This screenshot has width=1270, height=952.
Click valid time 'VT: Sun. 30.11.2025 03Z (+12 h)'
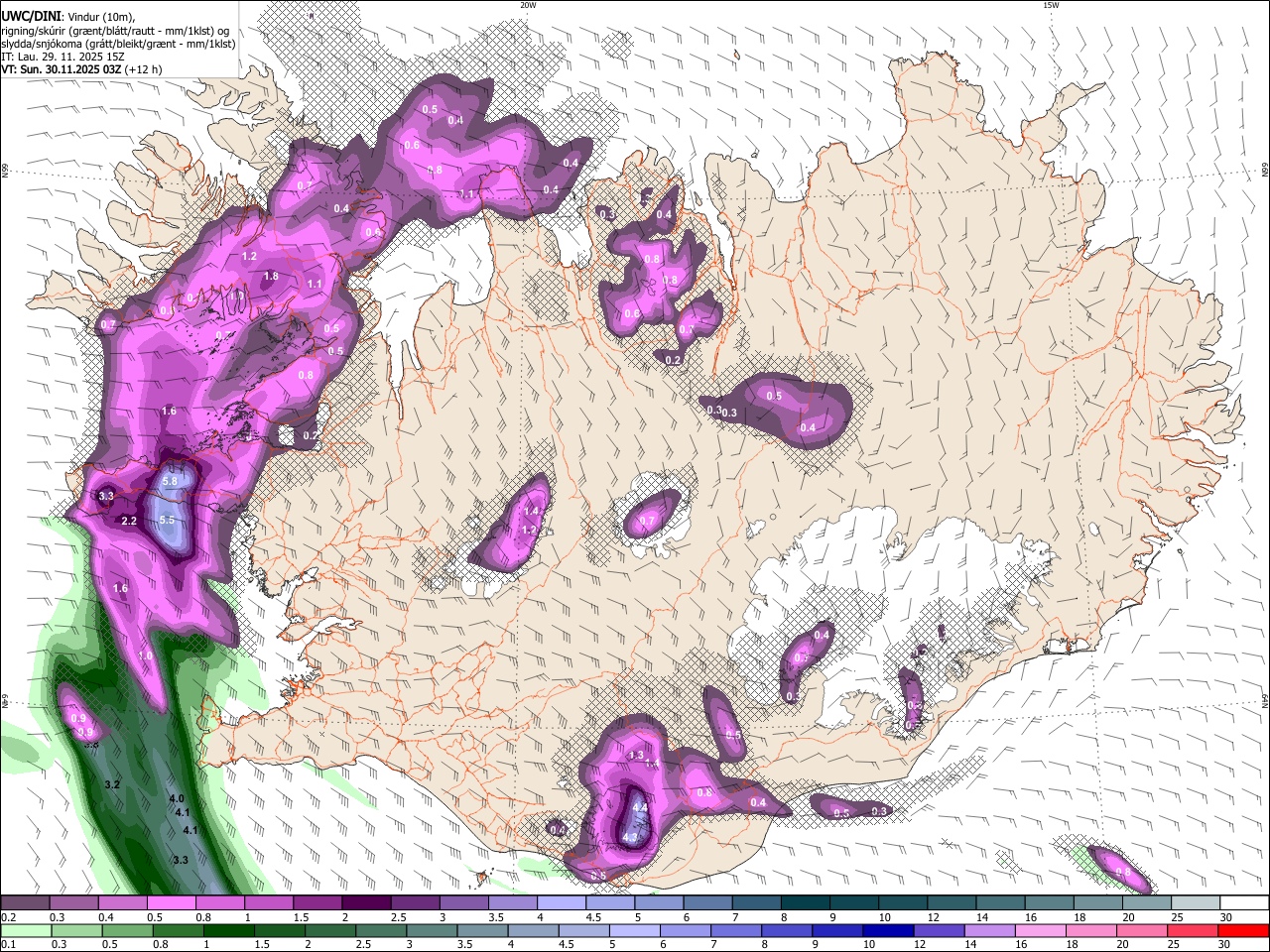click(81, 69)
